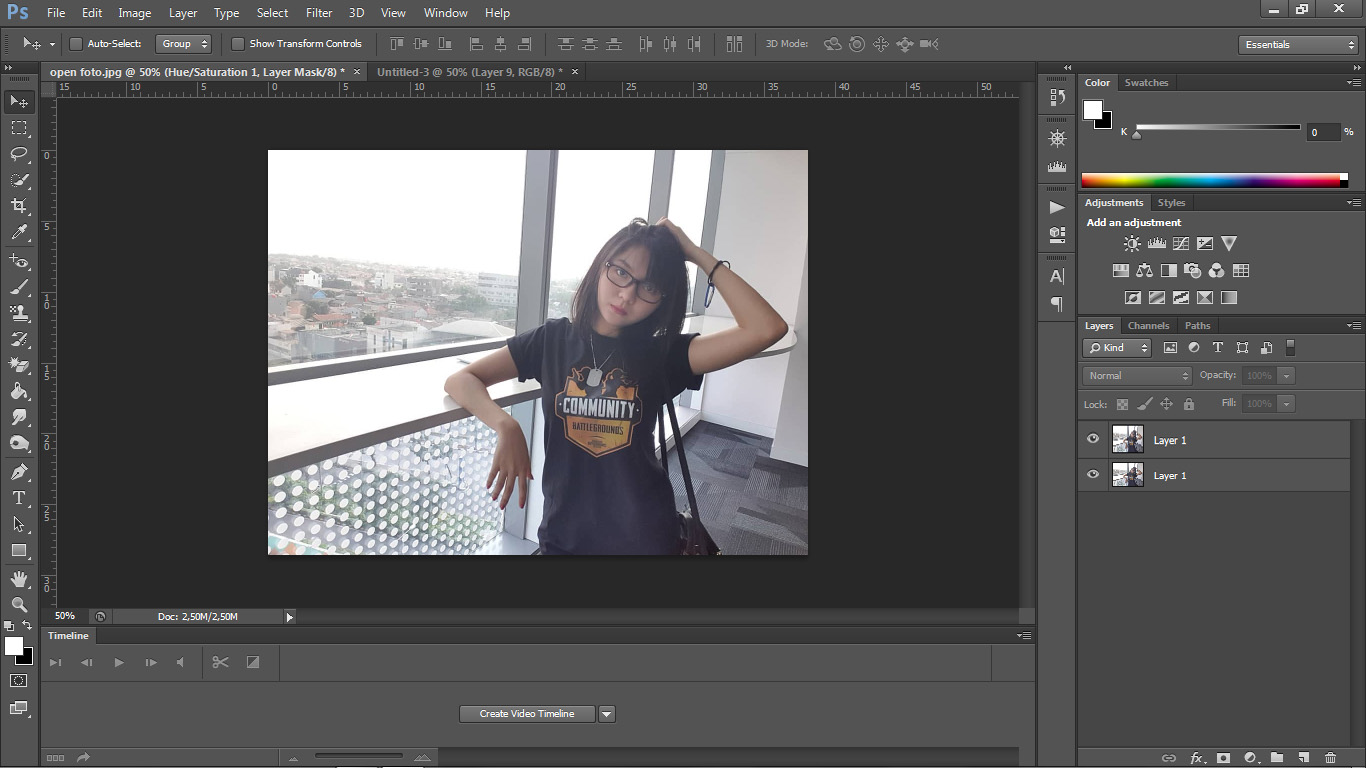Hide the topmost Layer 1 visibility eye
This screenshot has height=768, width=1366.
(x=1093, y=439)
